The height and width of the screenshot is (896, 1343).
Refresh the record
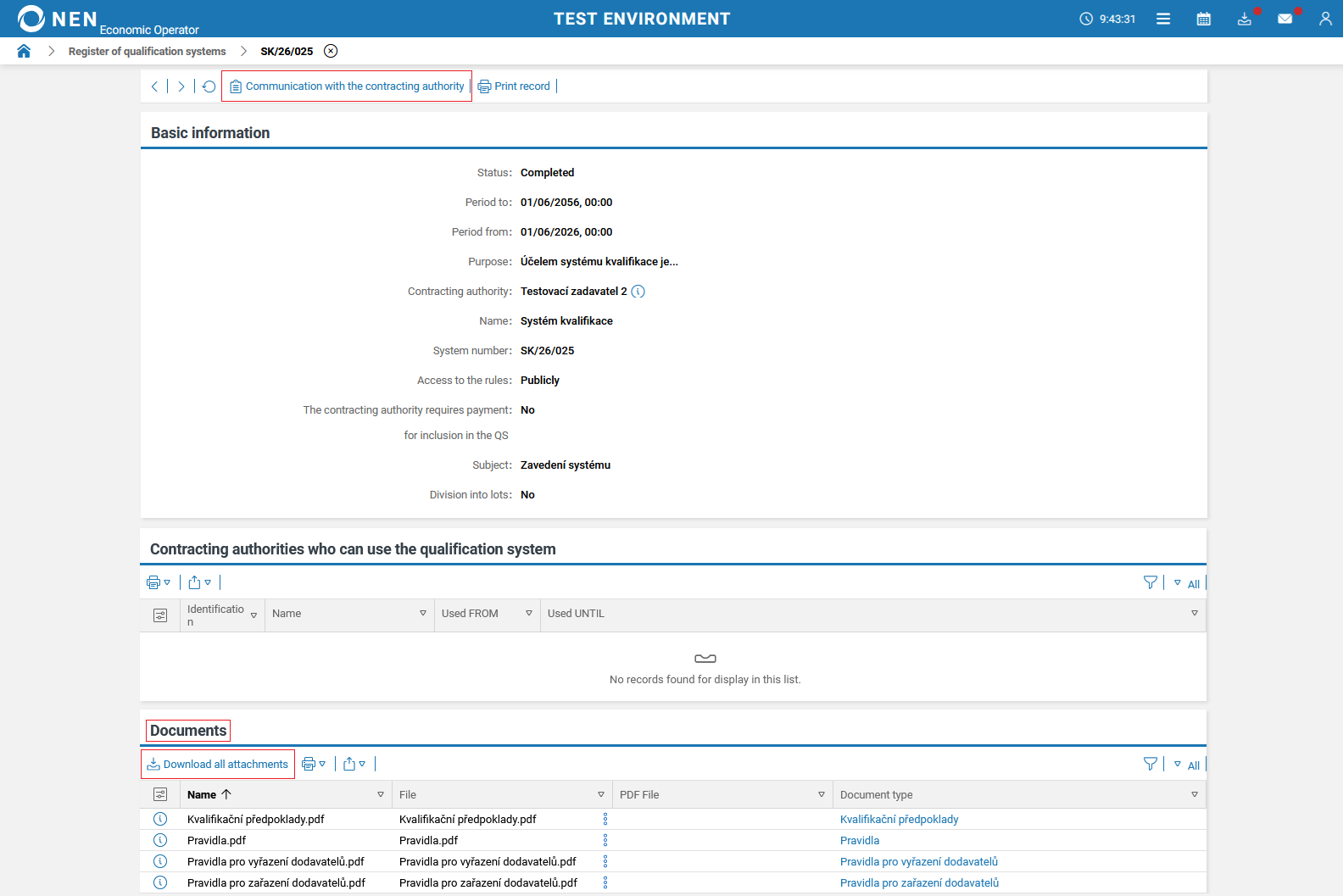[209, 86]
